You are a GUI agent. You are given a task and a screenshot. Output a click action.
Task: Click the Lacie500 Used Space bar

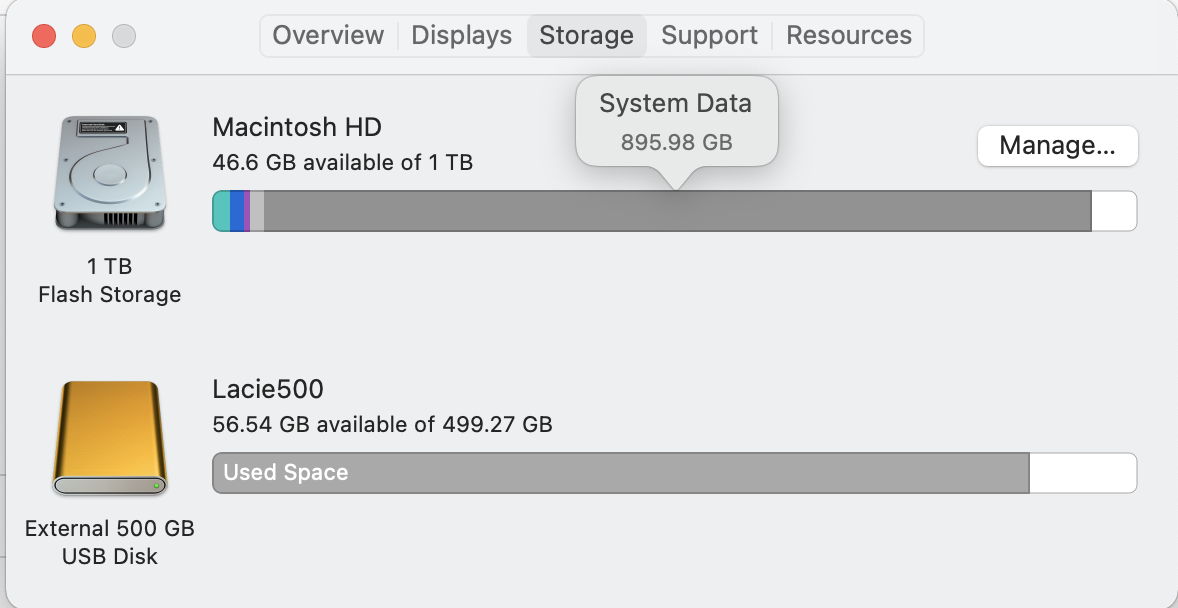620,473
